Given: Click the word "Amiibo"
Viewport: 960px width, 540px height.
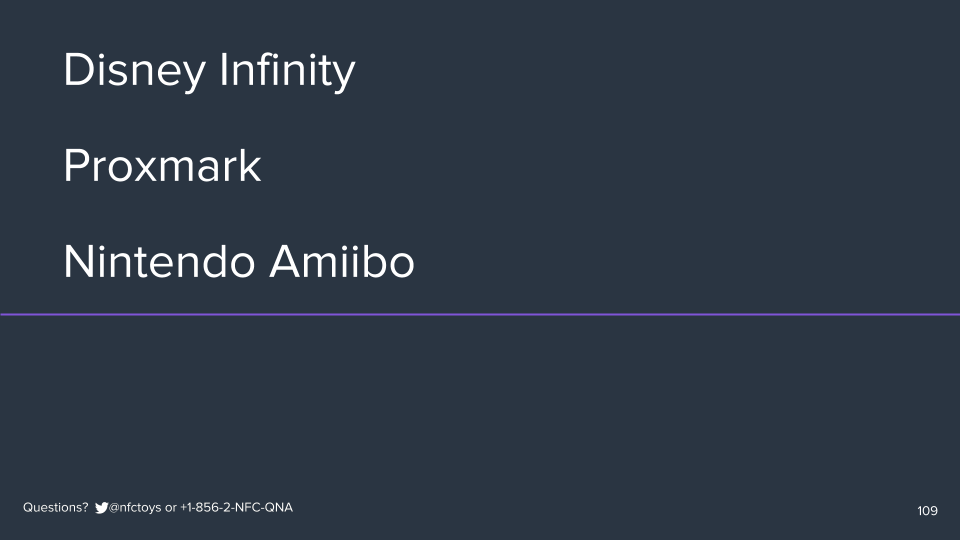Looking at the screenshot, I should click(x=342, y=262).
